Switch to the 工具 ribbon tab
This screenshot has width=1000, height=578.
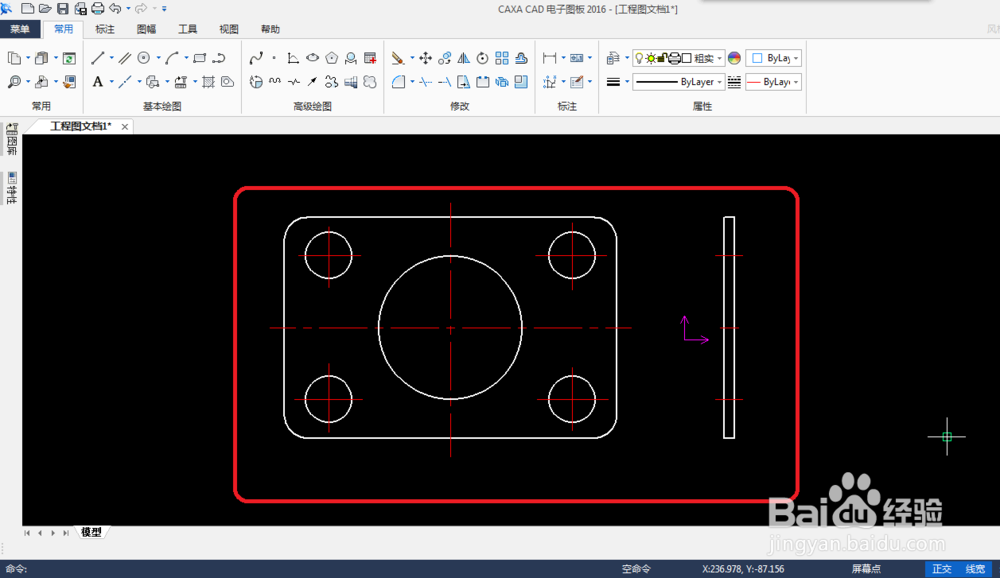(188, 29)
